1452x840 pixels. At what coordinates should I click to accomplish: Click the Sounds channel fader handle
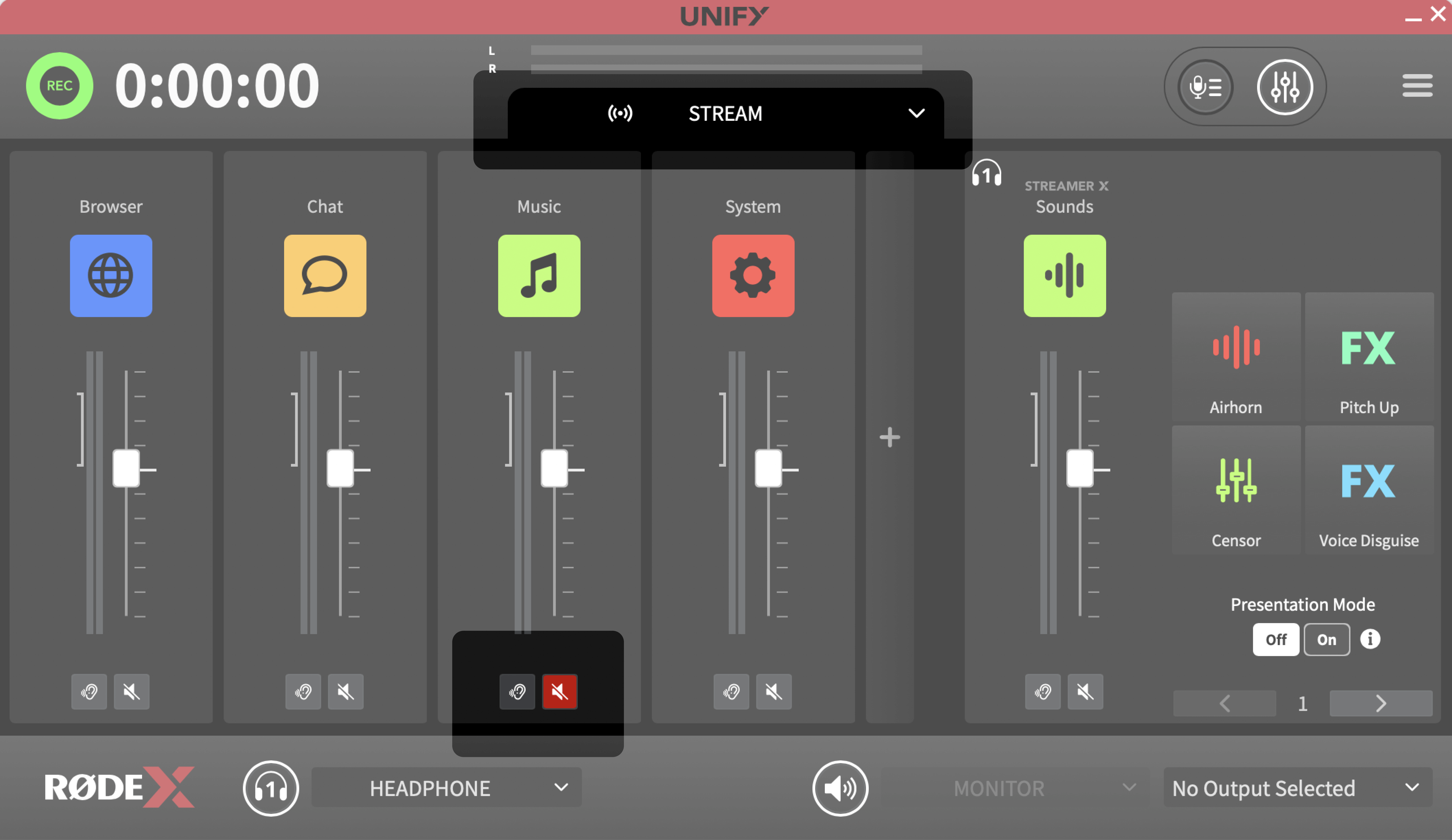coord(1080,468)
